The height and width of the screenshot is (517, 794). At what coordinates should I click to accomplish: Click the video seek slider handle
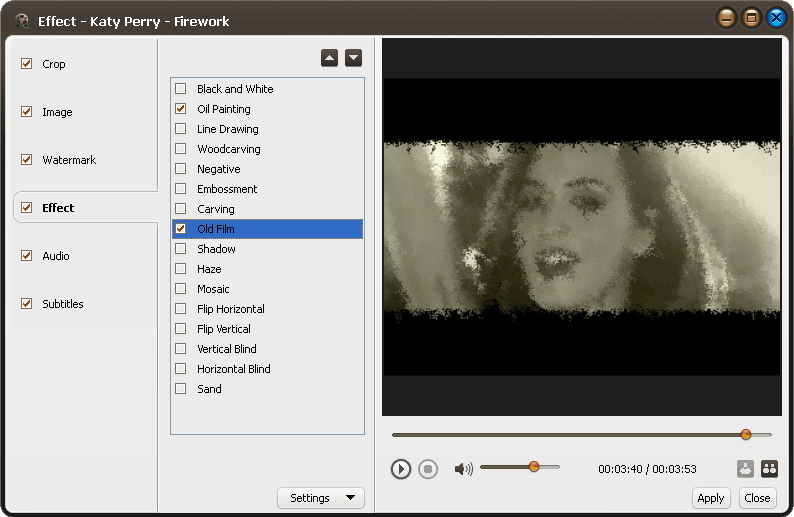click(745, 434)
